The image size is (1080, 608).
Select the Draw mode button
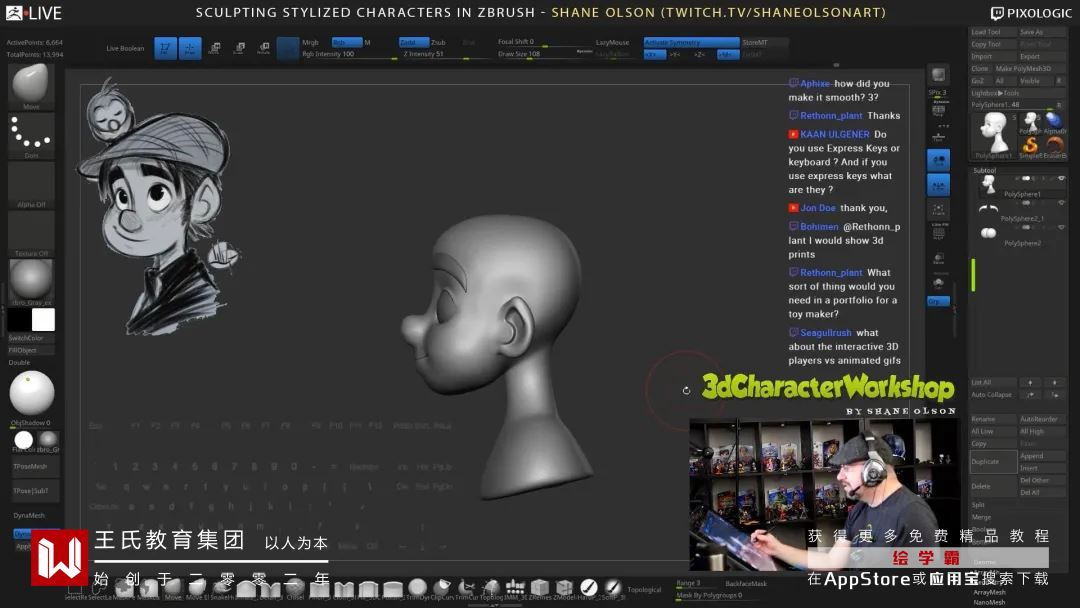(190, 48)
